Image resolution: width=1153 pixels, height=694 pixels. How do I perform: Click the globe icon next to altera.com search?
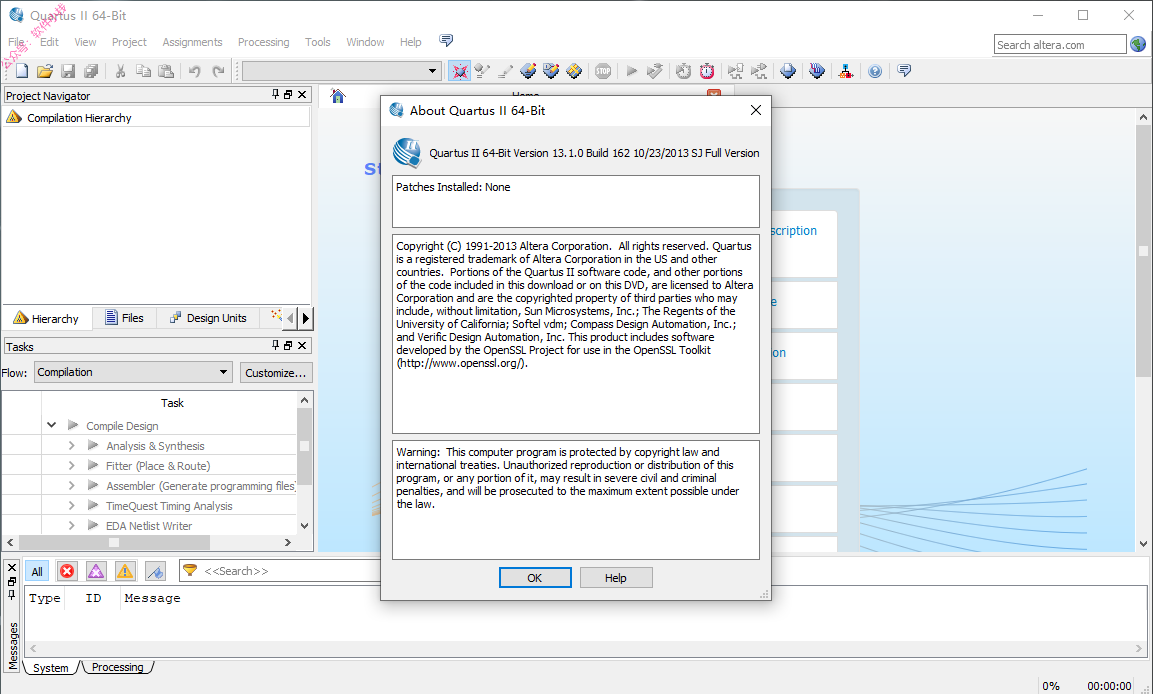[1138, 44]
